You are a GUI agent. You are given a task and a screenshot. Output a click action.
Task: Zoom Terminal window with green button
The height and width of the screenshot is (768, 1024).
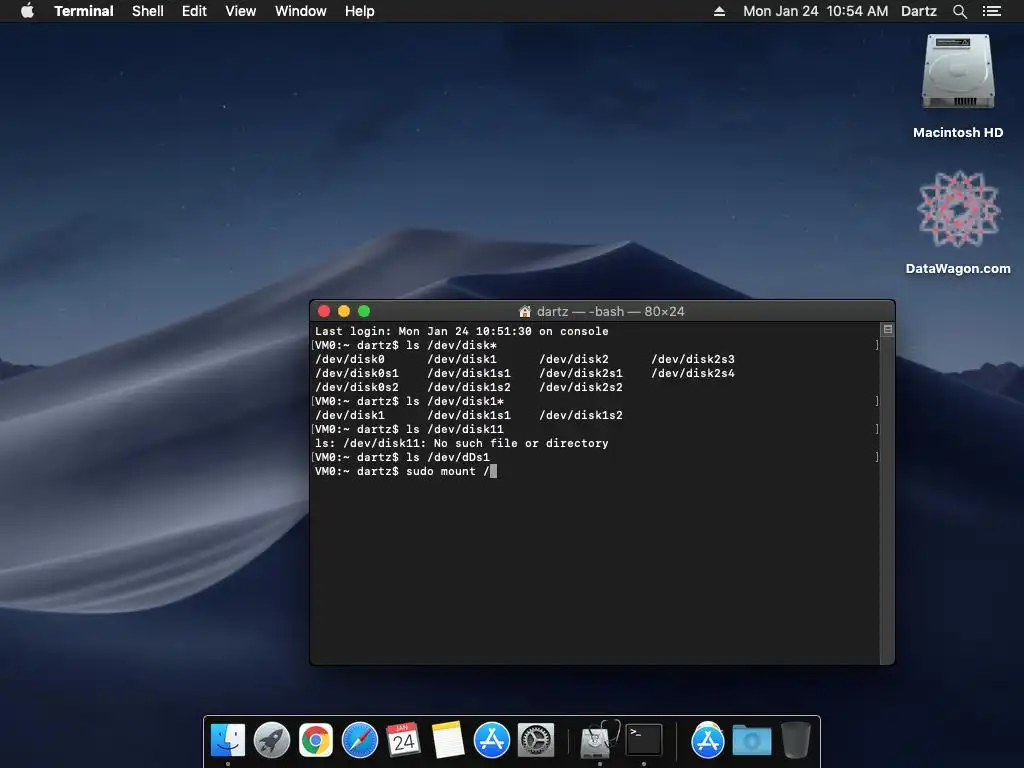pyautogui.click(x=364, y=312)
